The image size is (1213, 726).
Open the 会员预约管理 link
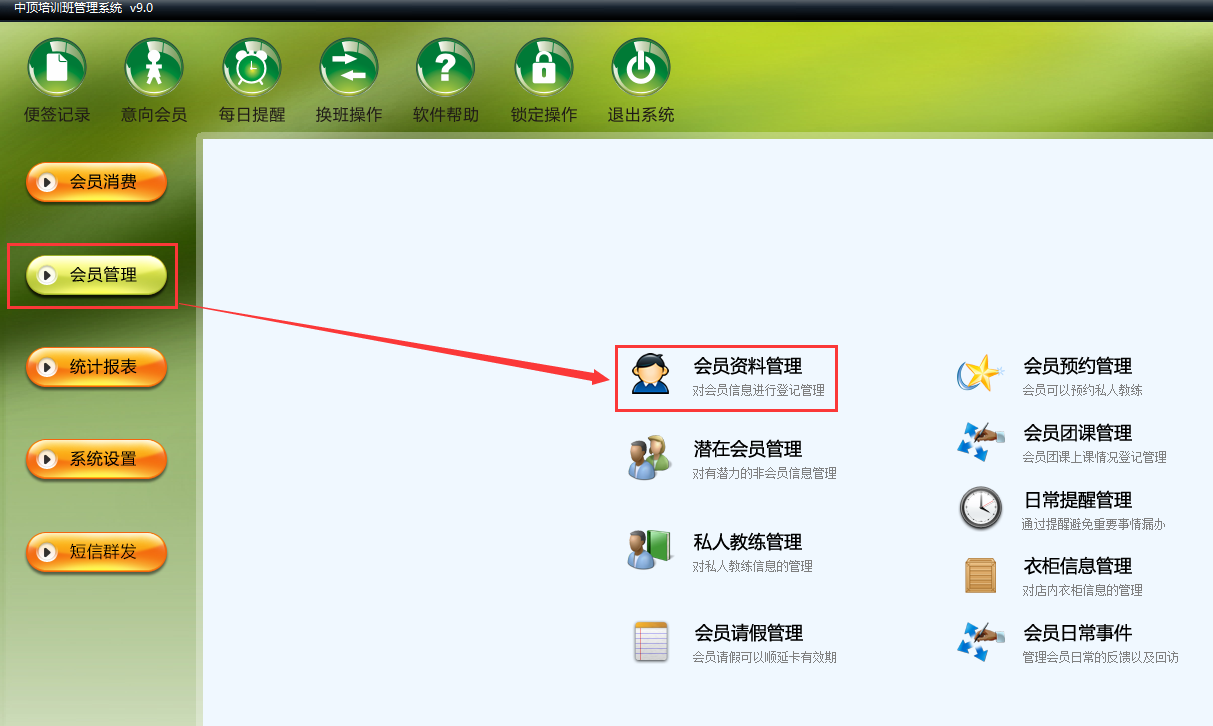coord(1077,367)
